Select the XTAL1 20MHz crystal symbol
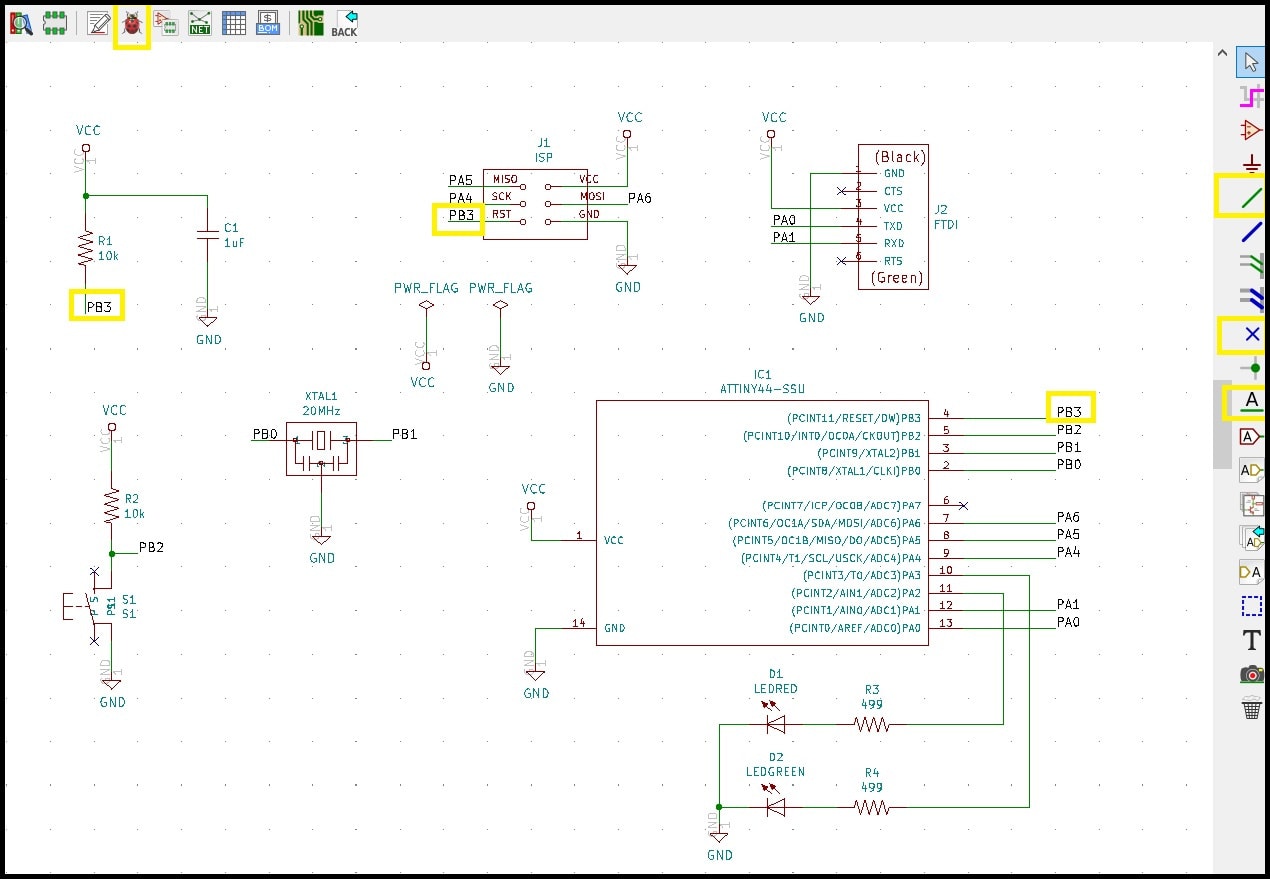This screenshot has width=1270, height=879. pos(321,448)
